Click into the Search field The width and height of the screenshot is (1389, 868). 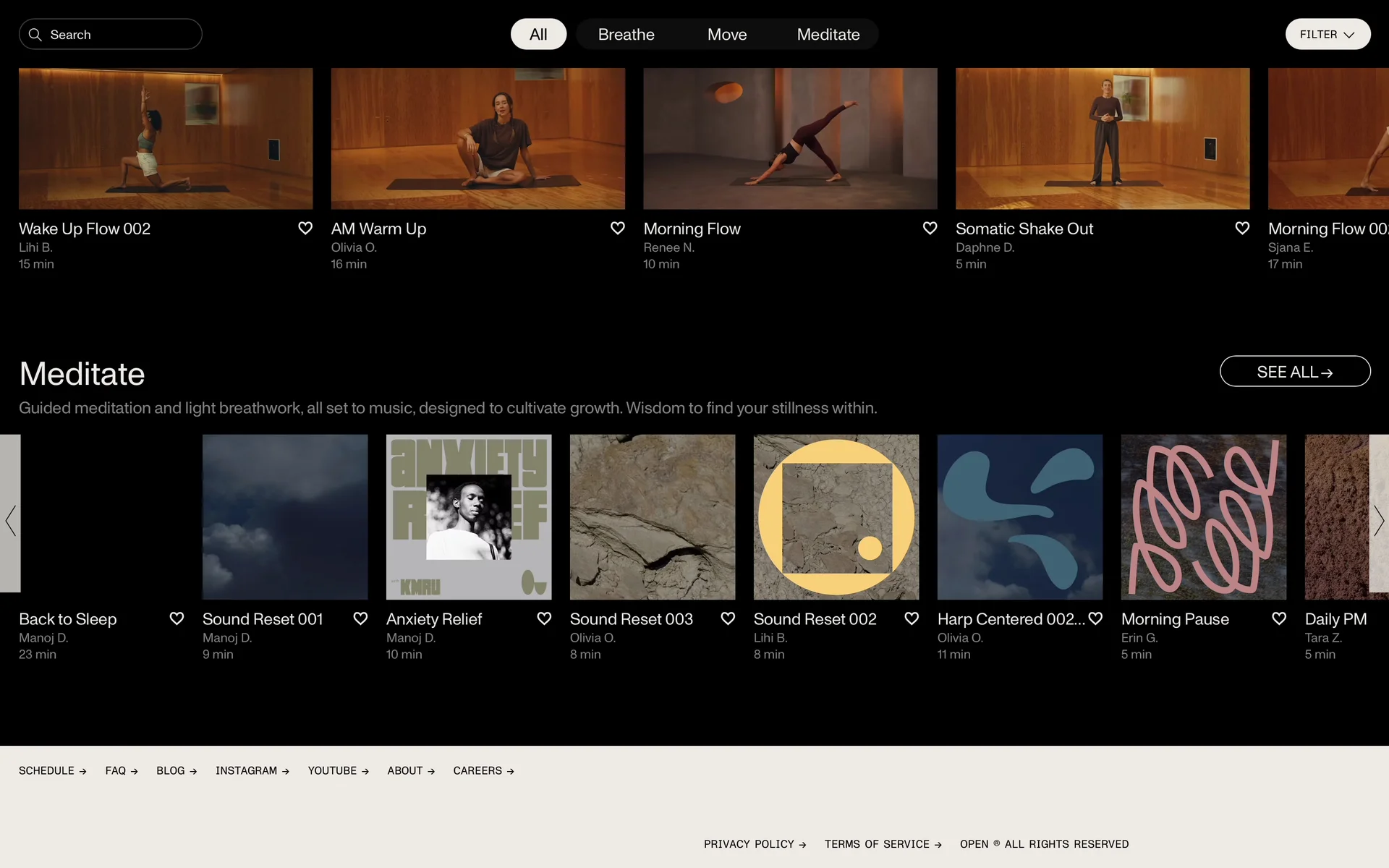tap(119, 34)
